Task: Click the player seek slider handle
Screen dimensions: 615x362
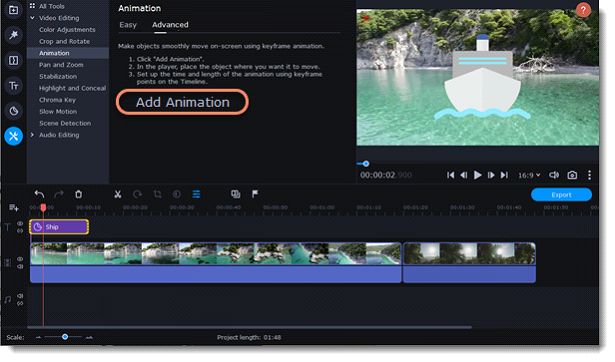Action: [x=366, y=164]
